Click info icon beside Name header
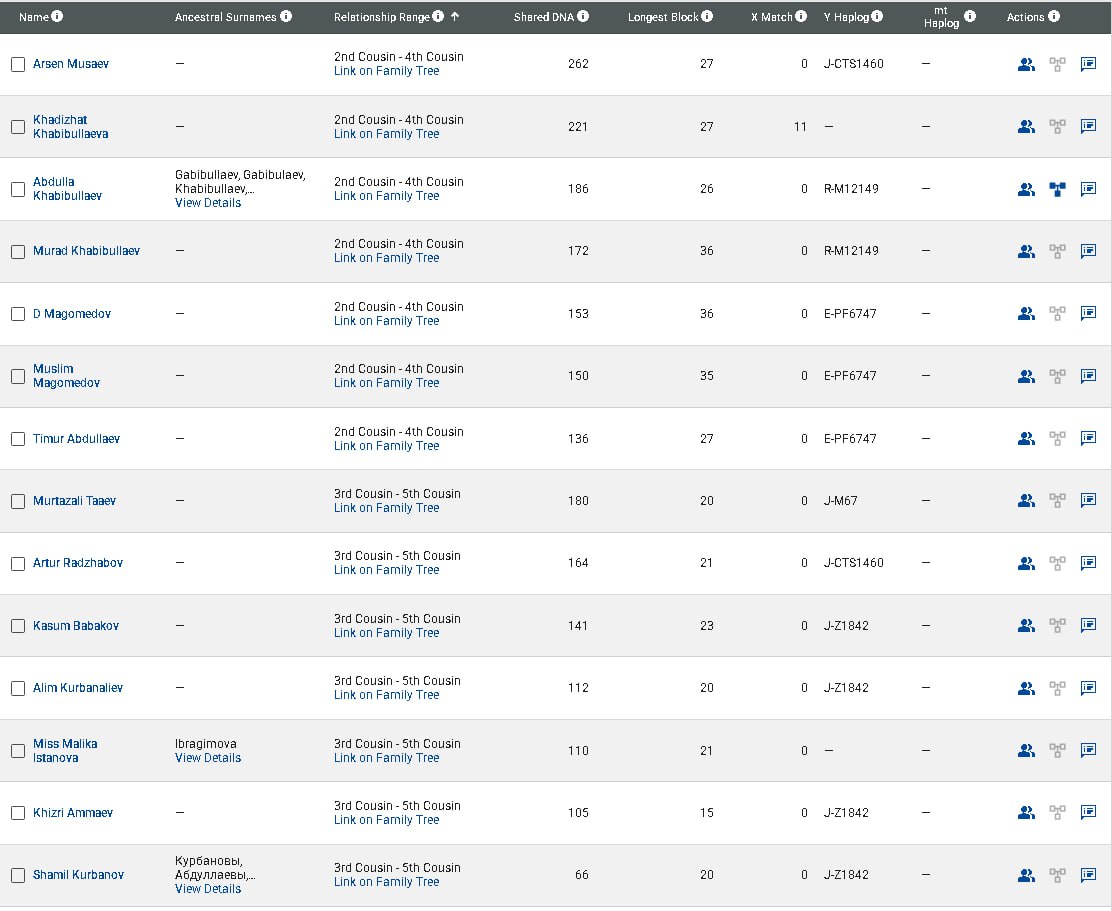This screenshot has height=911, width=1112. (57, 16)
